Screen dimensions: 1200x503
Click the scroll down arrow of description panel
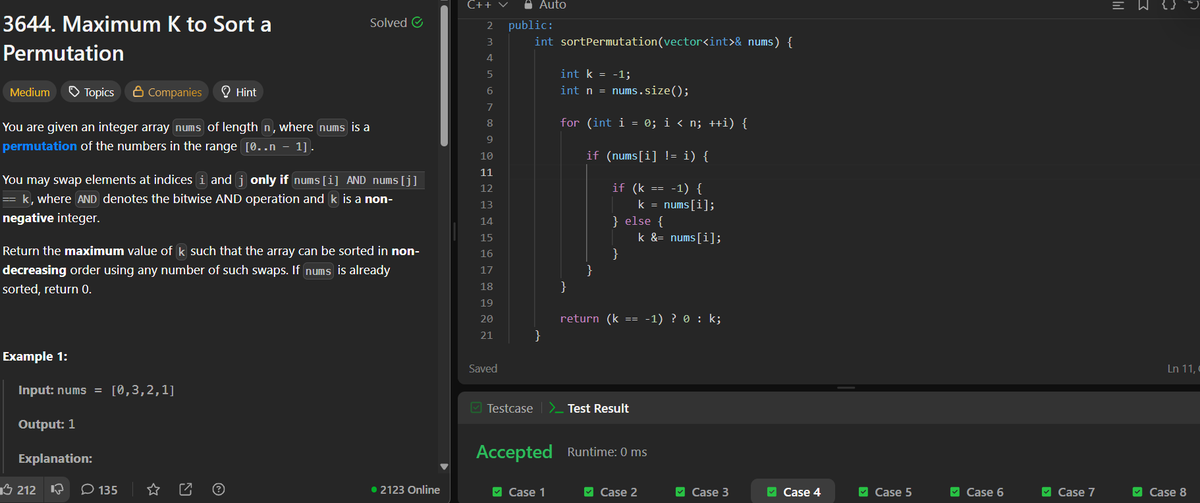(x=445, y=466)
